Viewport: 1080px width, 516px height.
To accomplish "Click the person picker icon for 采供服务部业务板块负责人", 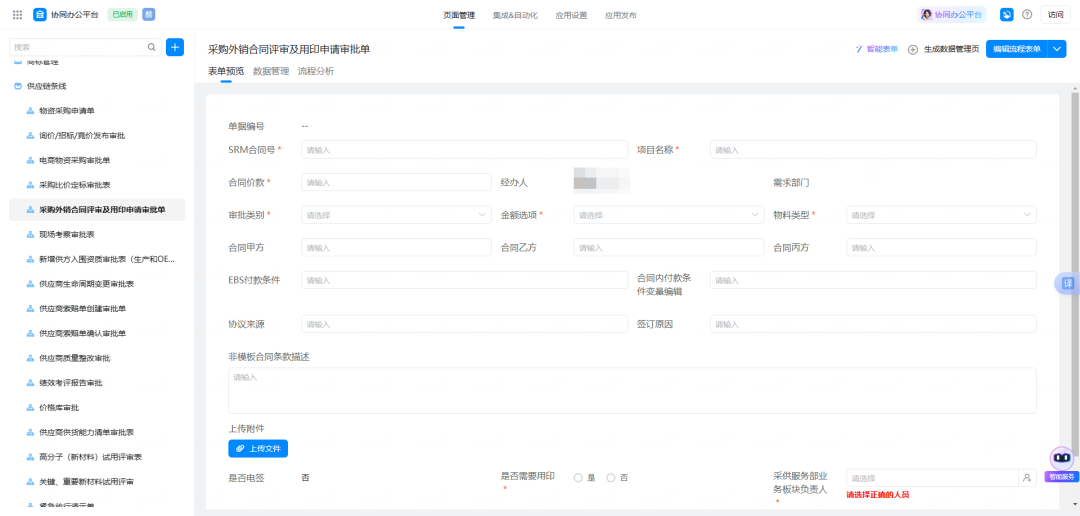I will [x=1026, y=478].
